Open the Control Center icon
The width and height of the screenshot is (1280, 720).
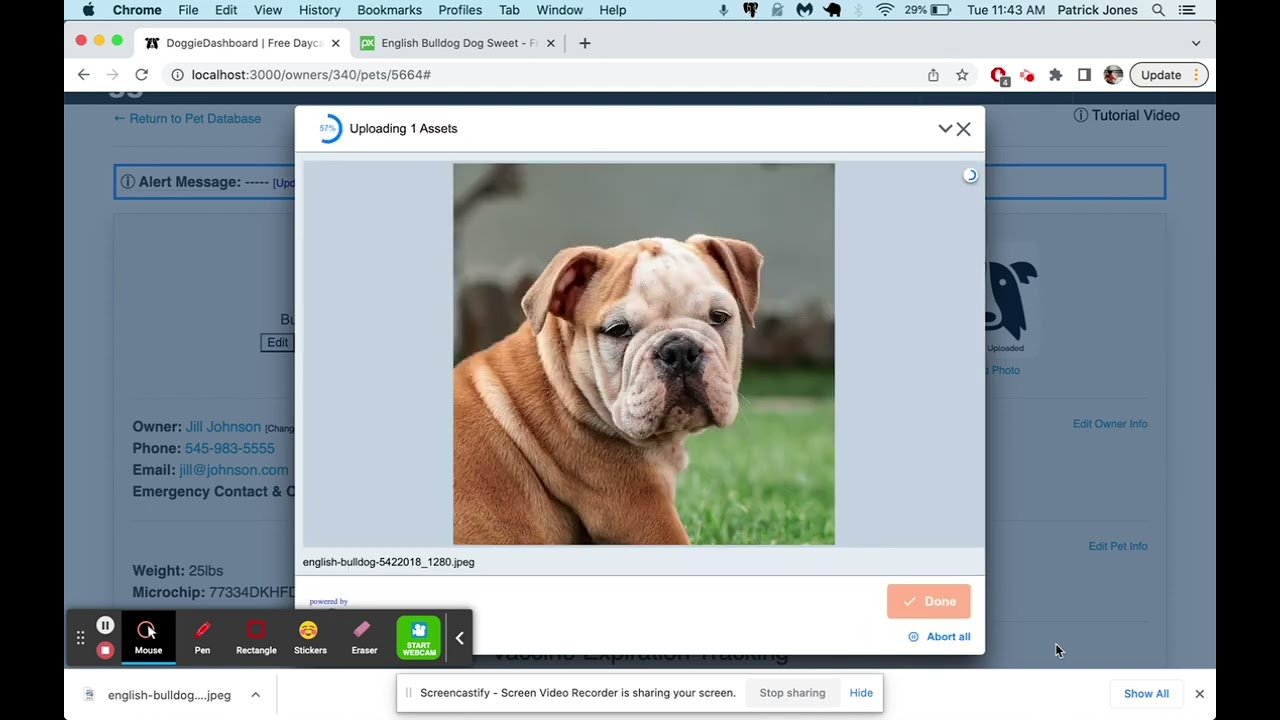coord(1187,10)
